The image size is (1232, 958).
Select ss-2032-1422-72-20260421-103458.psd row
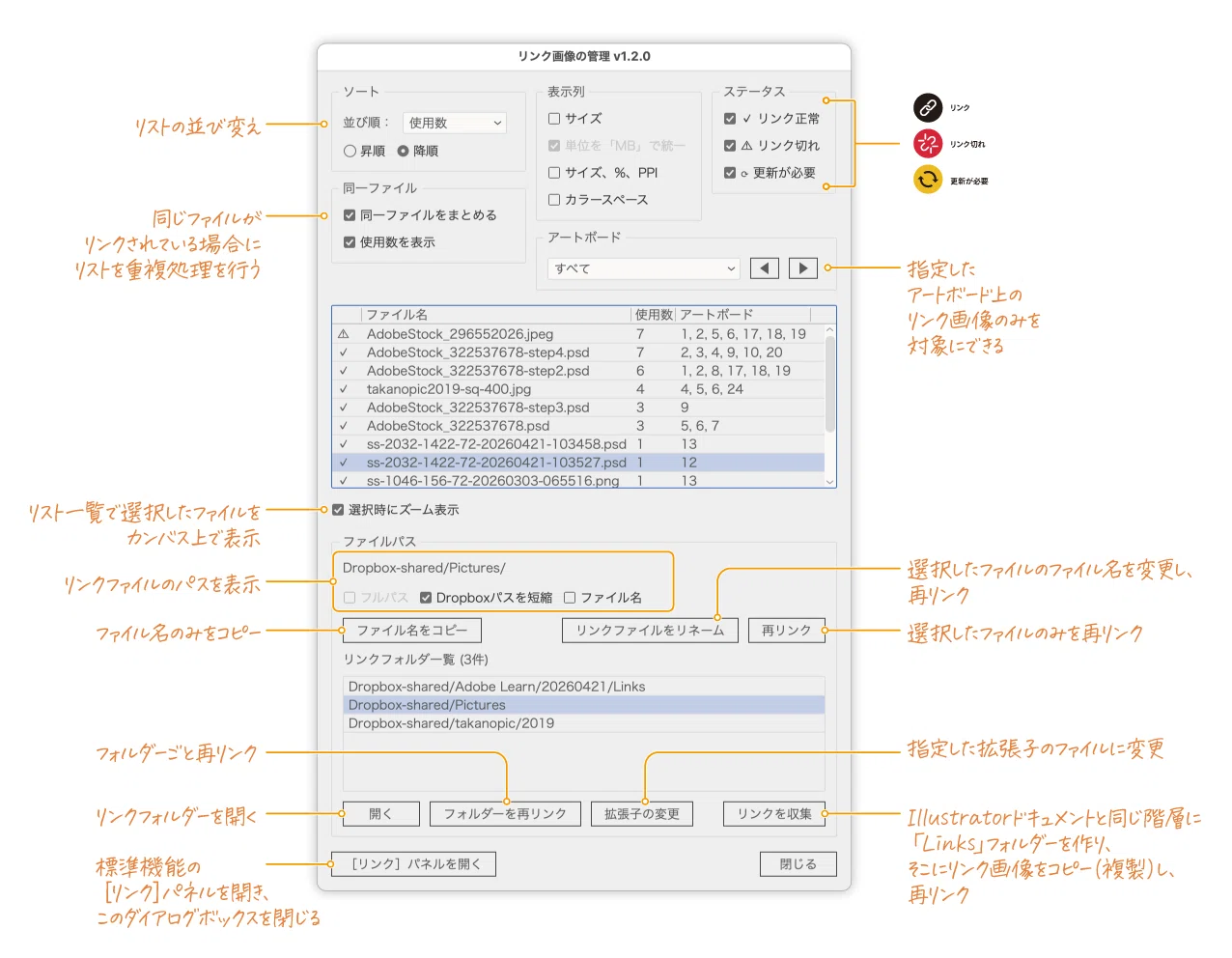click(x=578, y=444)
